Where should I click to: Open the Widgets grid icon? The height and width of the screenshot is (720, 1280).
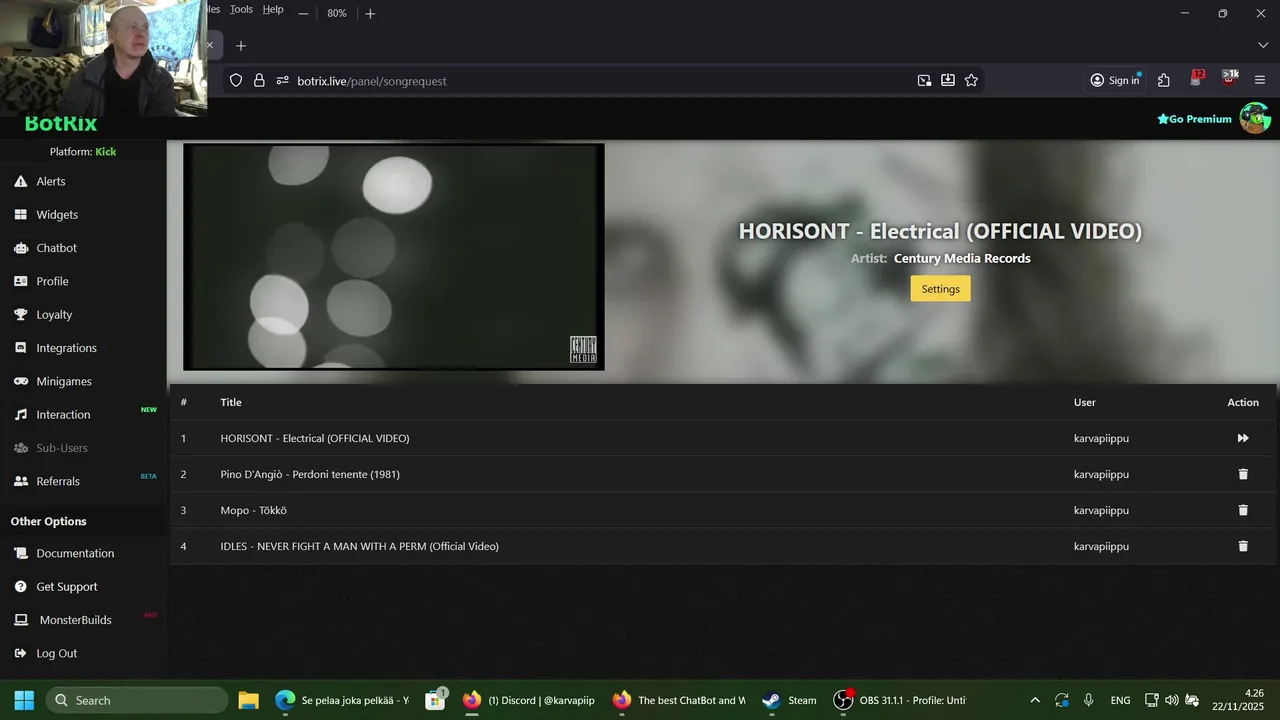pyautogui.click(x=20, y=214)
